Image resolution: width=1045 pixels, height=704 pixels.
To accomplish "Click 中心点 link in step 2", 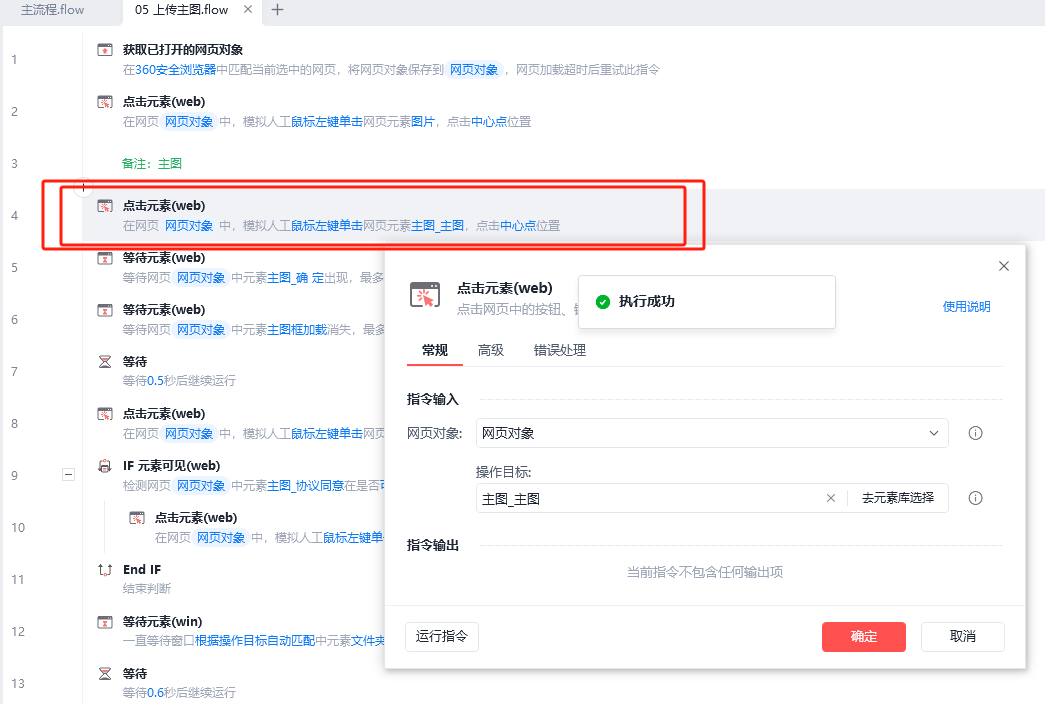I will pyautogui.click(x=489, y=121).
